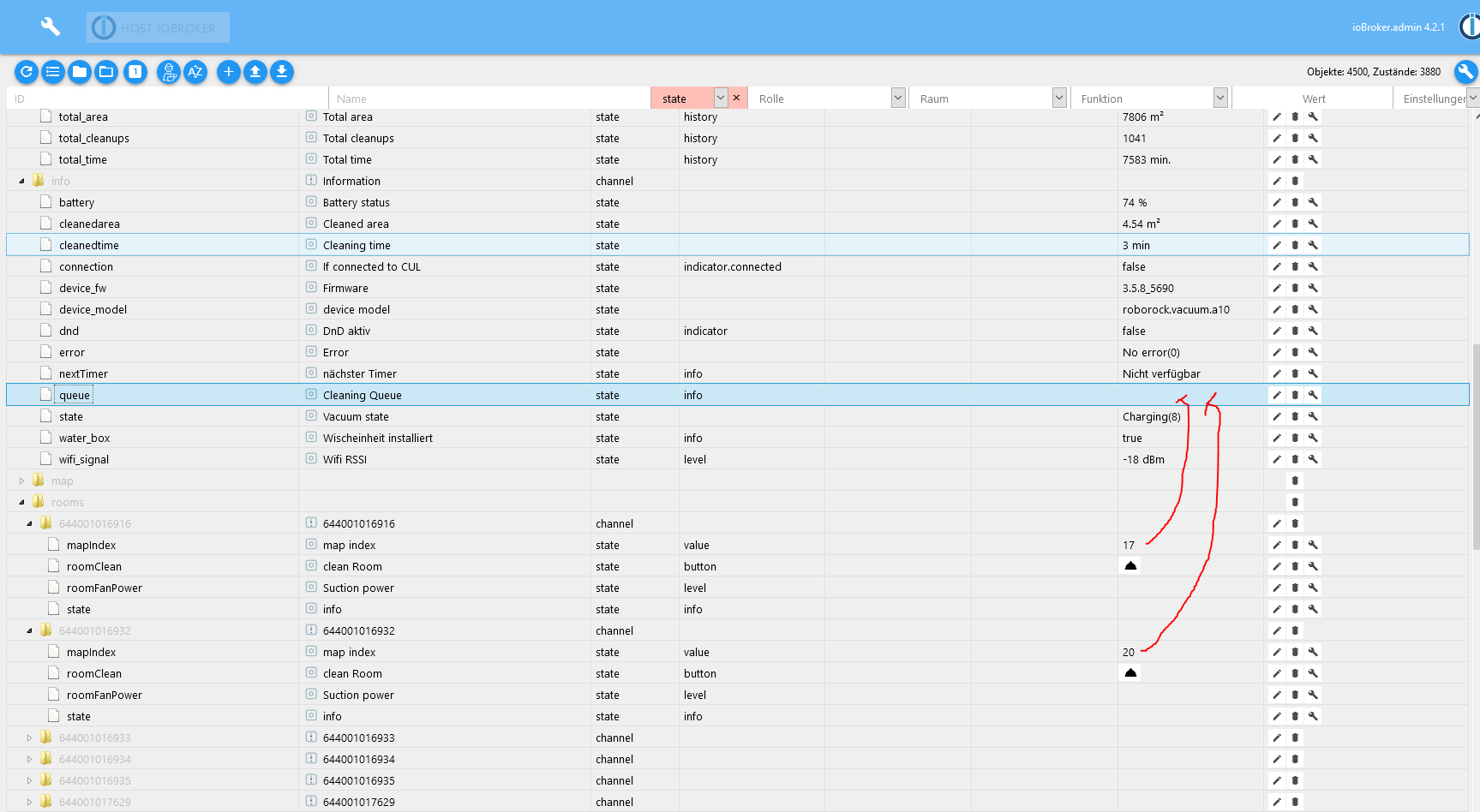1480x812 pixels.
Task: Clear the state type filter
Action: 737,98
